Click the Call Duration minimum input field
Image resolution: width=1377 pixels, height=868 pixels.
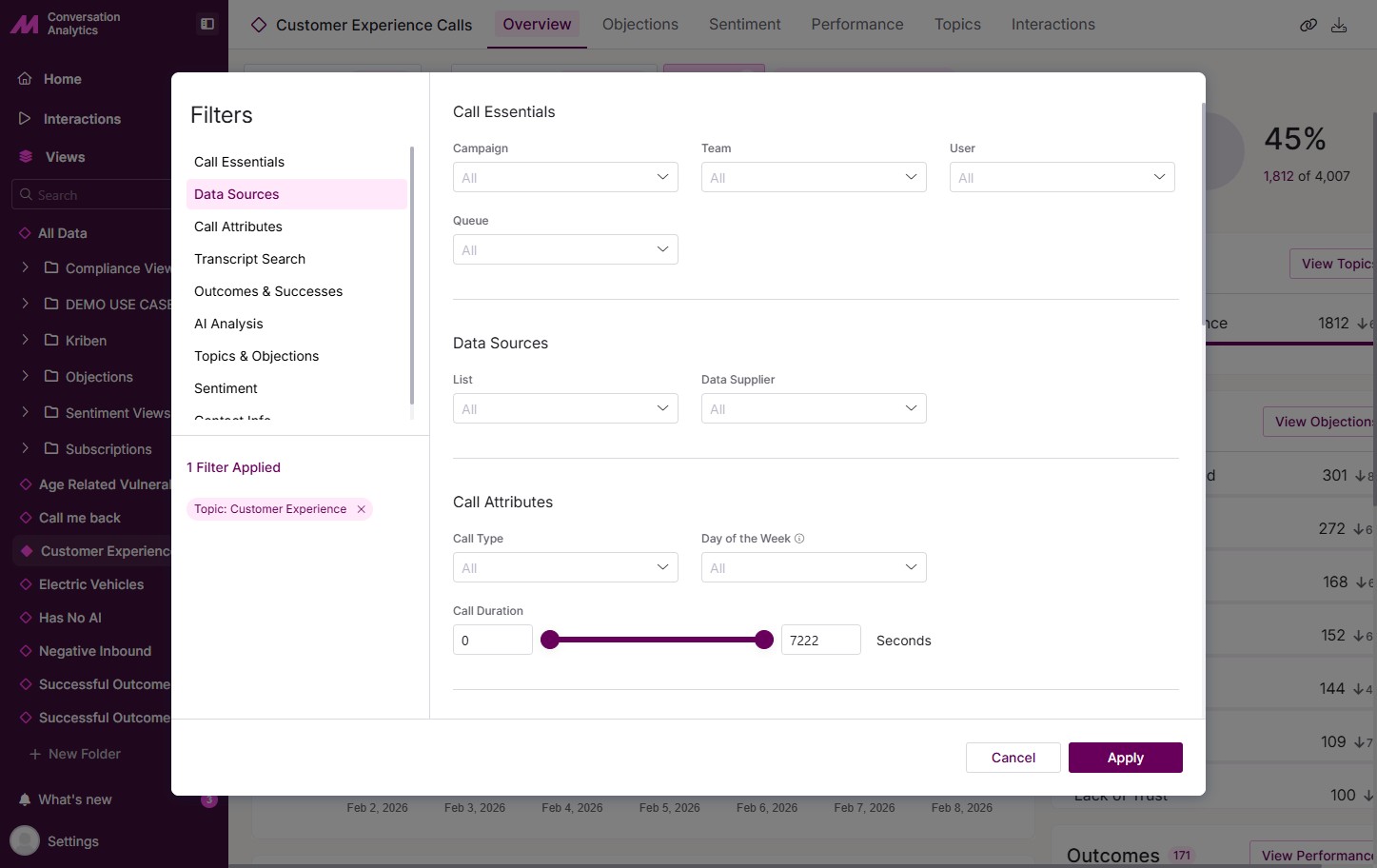(493, 640)
